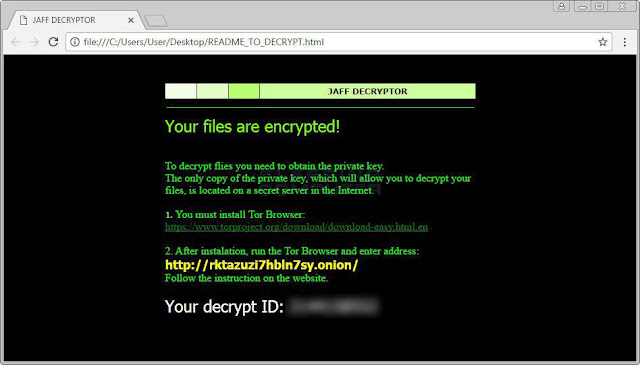Go back with the back arrow
Image resolution: width=640 pixels, height=365 pixels.
[x=16, y=42]
